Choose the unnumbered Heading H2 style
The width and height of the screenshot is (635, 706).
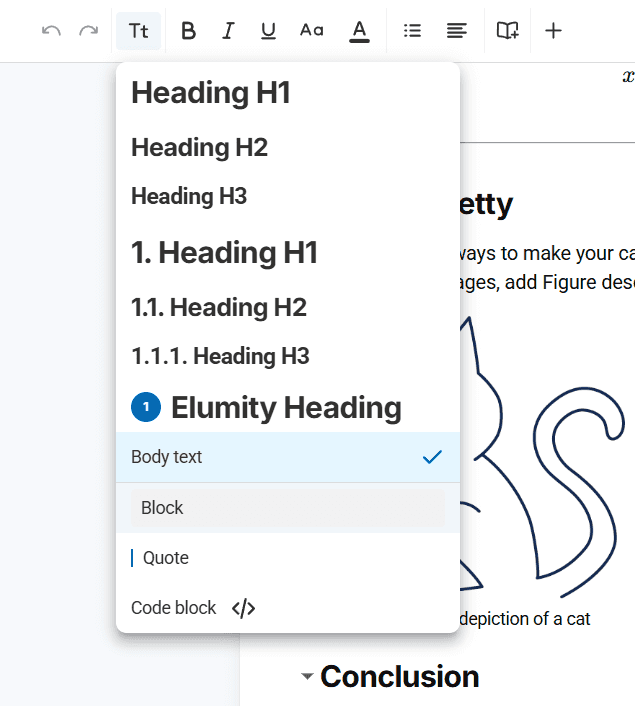(199, 147)
